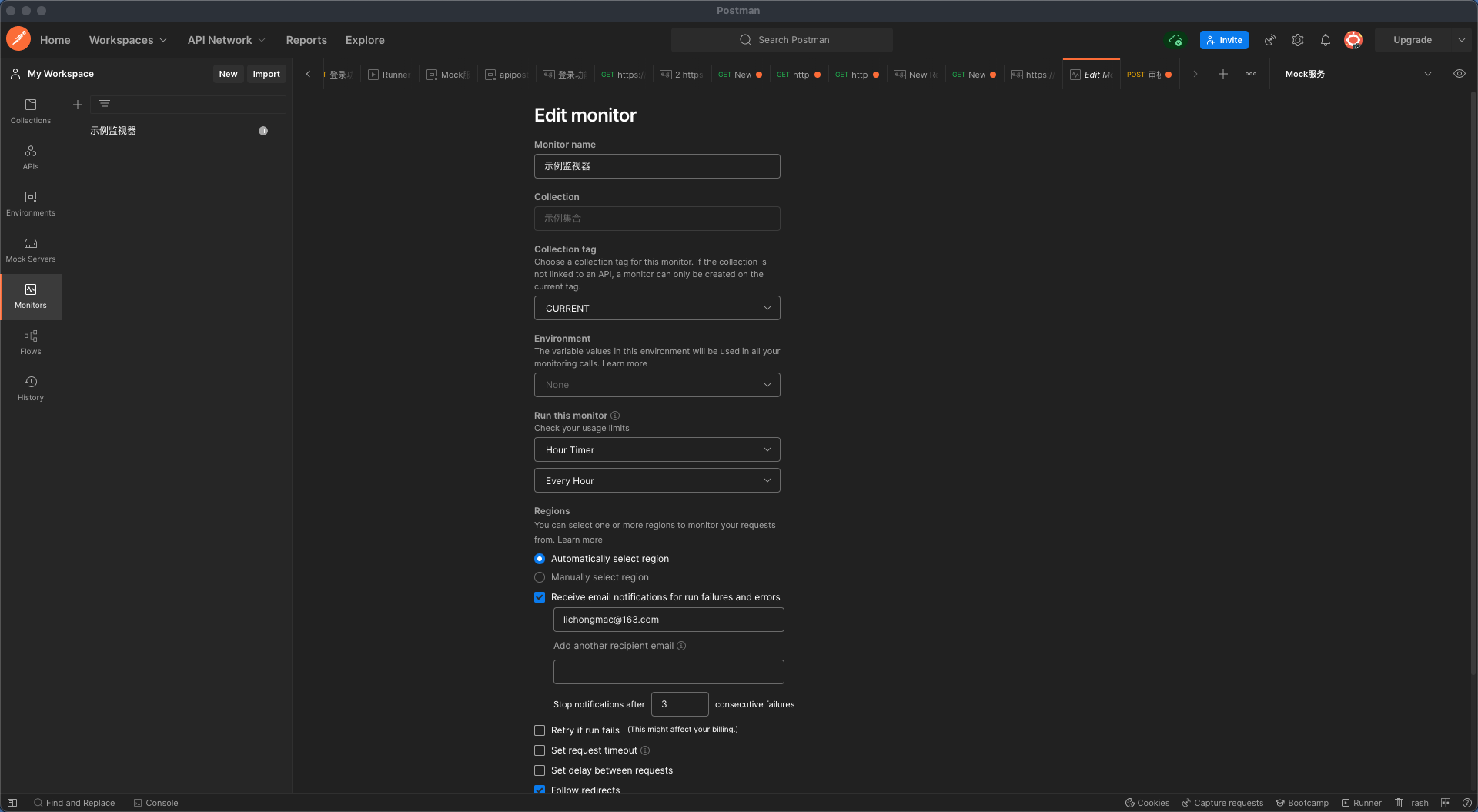
Task: Click the help question mark icon
Action: click(1467, 803)
